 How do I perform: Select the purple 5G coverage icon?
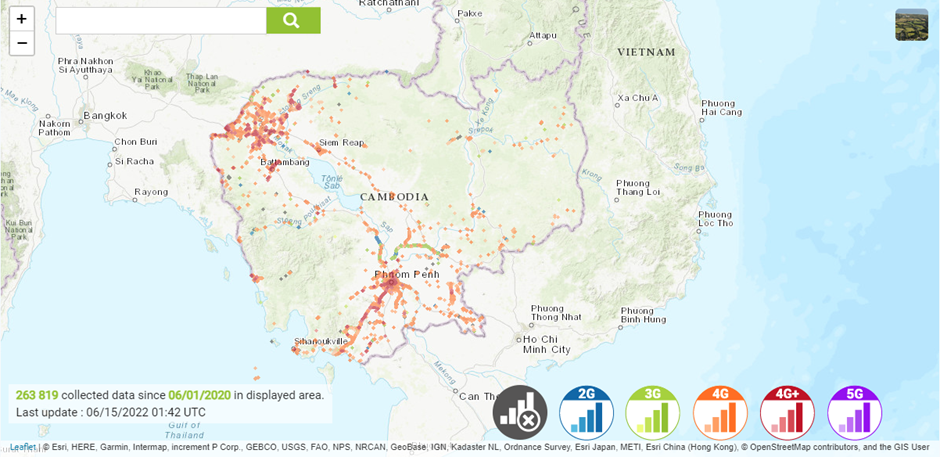pos(855,413)
